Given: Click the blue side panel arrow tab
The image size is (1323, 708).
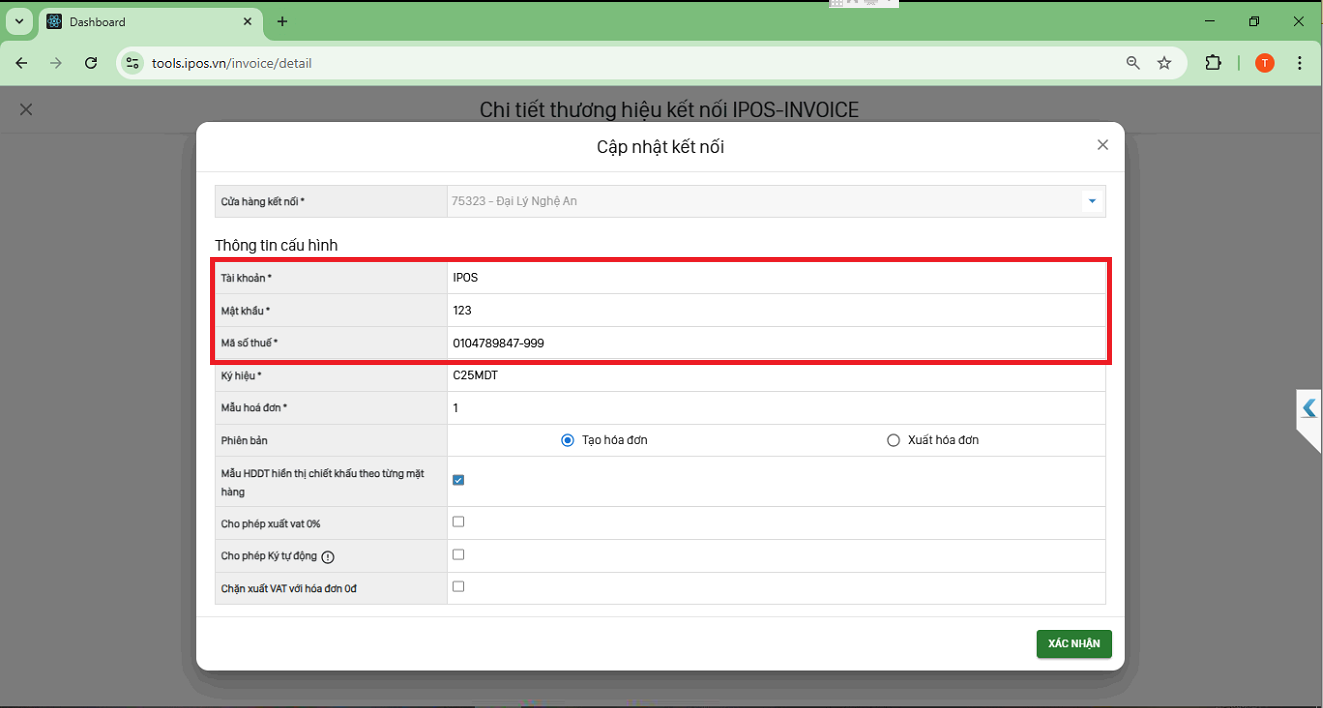Looking at the screenshot, I should pos(1308,408).
